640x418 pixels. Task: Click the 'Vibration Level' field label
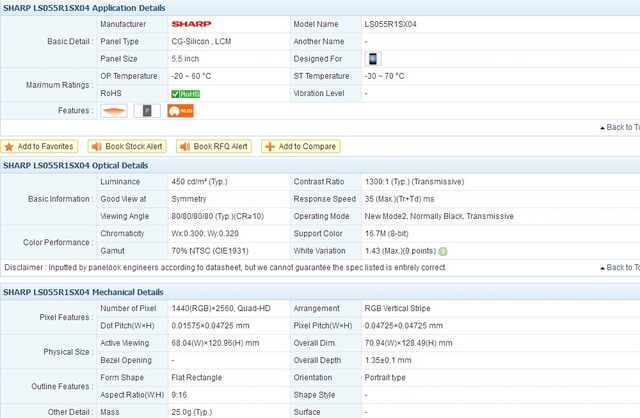click(x=319, y=93)
